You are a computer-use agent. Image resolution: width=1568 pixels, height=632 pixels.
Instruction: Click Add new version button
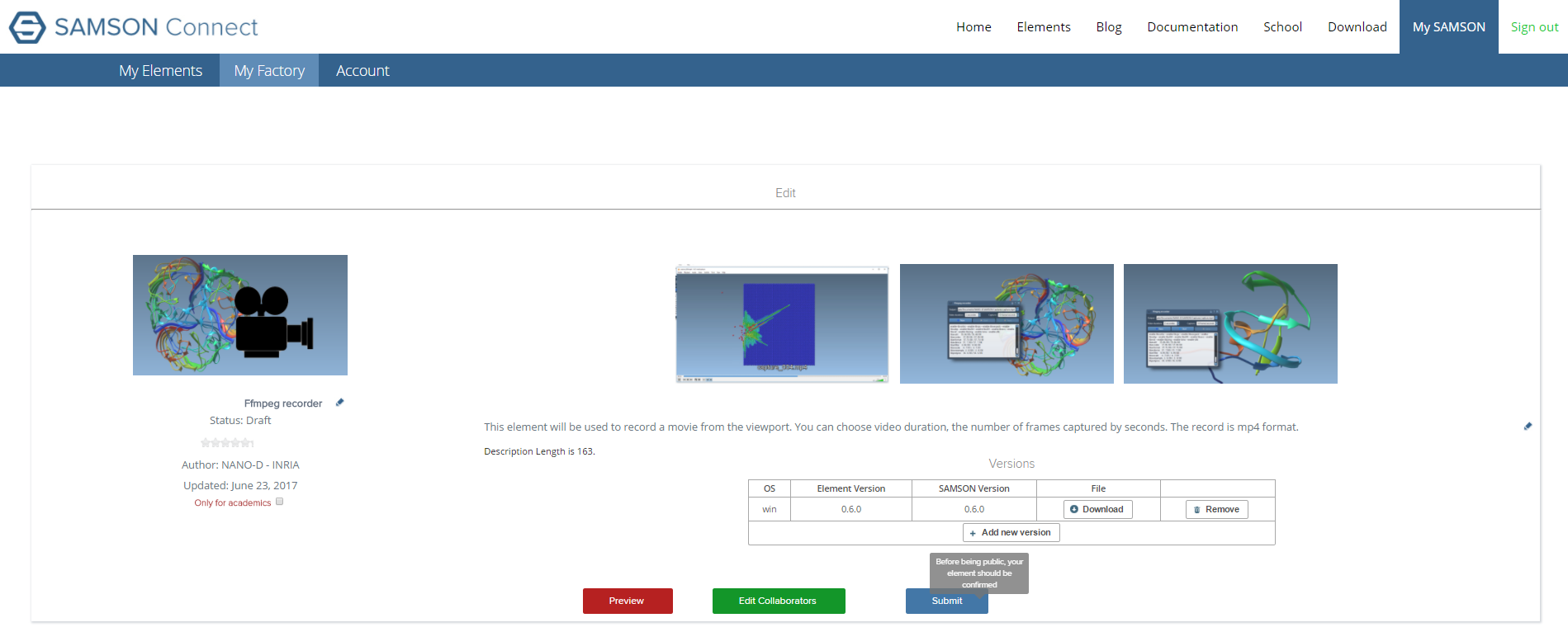[1011, 533]
